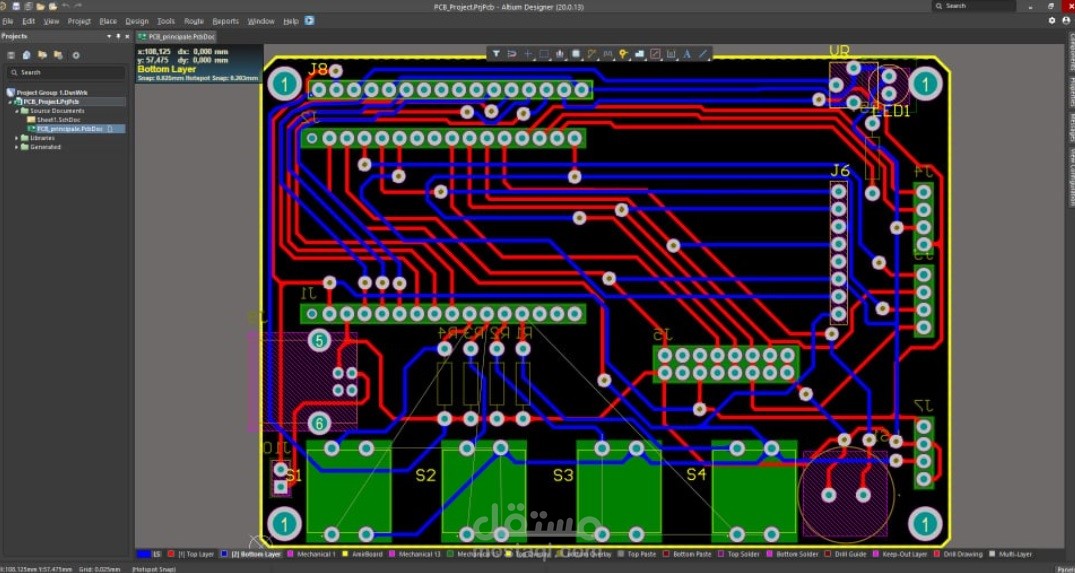1075x573 pixels.
Task: Click the Projects panel compile document icon
Action: point(26,55)
